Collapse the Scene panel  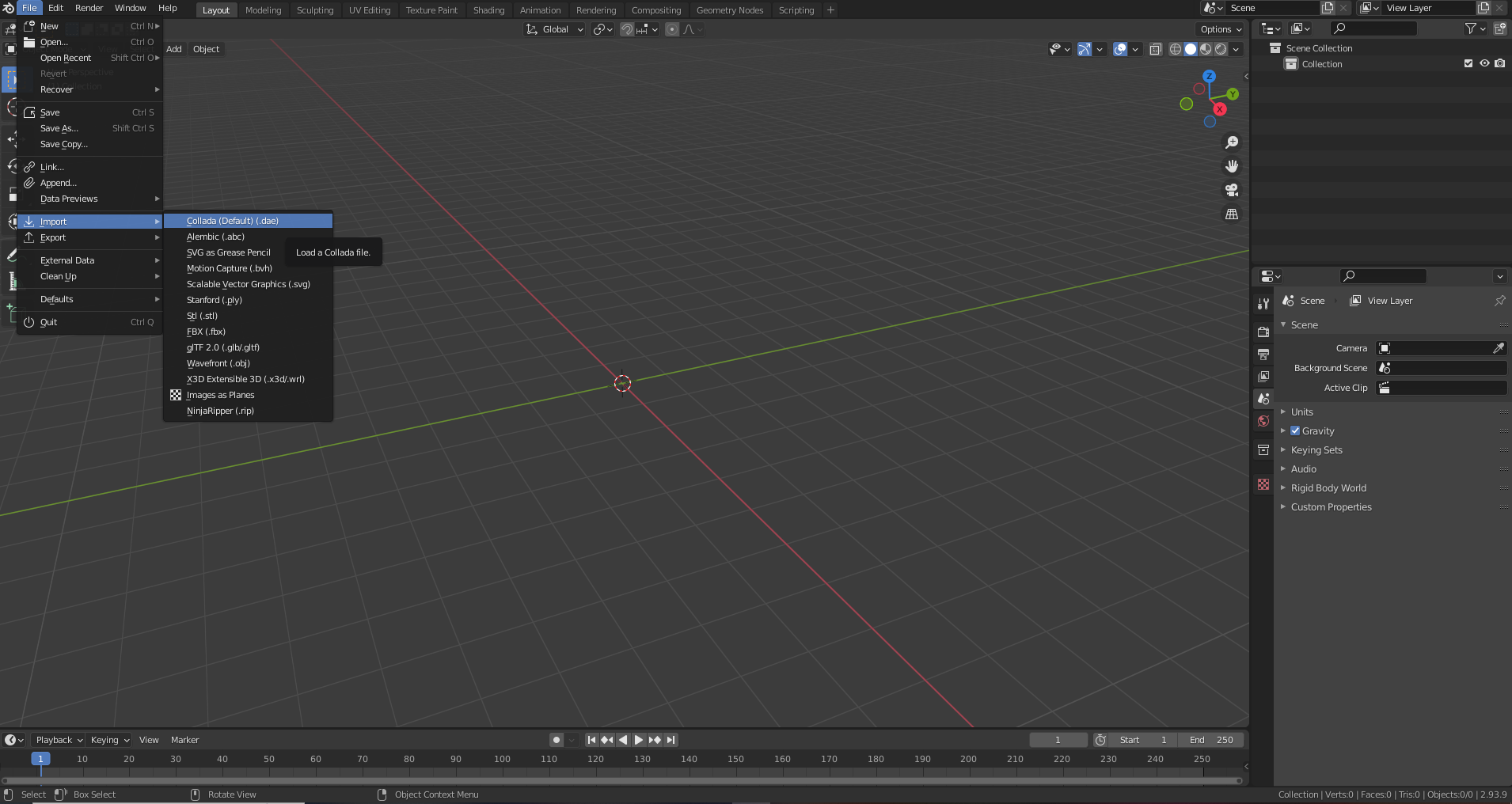pyautogui.click(x=1303, y=324)
